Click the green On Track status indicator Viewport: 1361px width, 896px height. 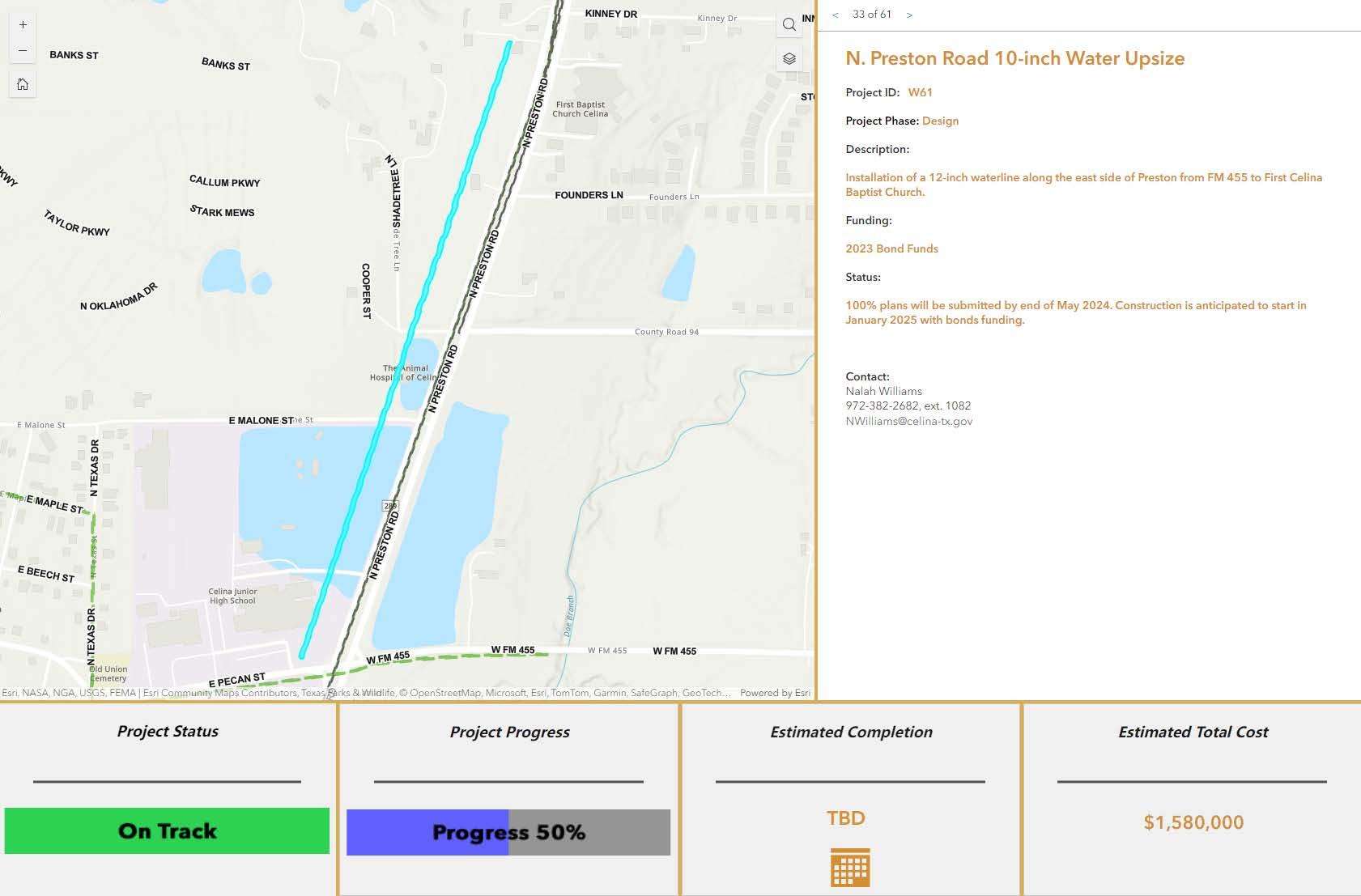tap(167, 830)
